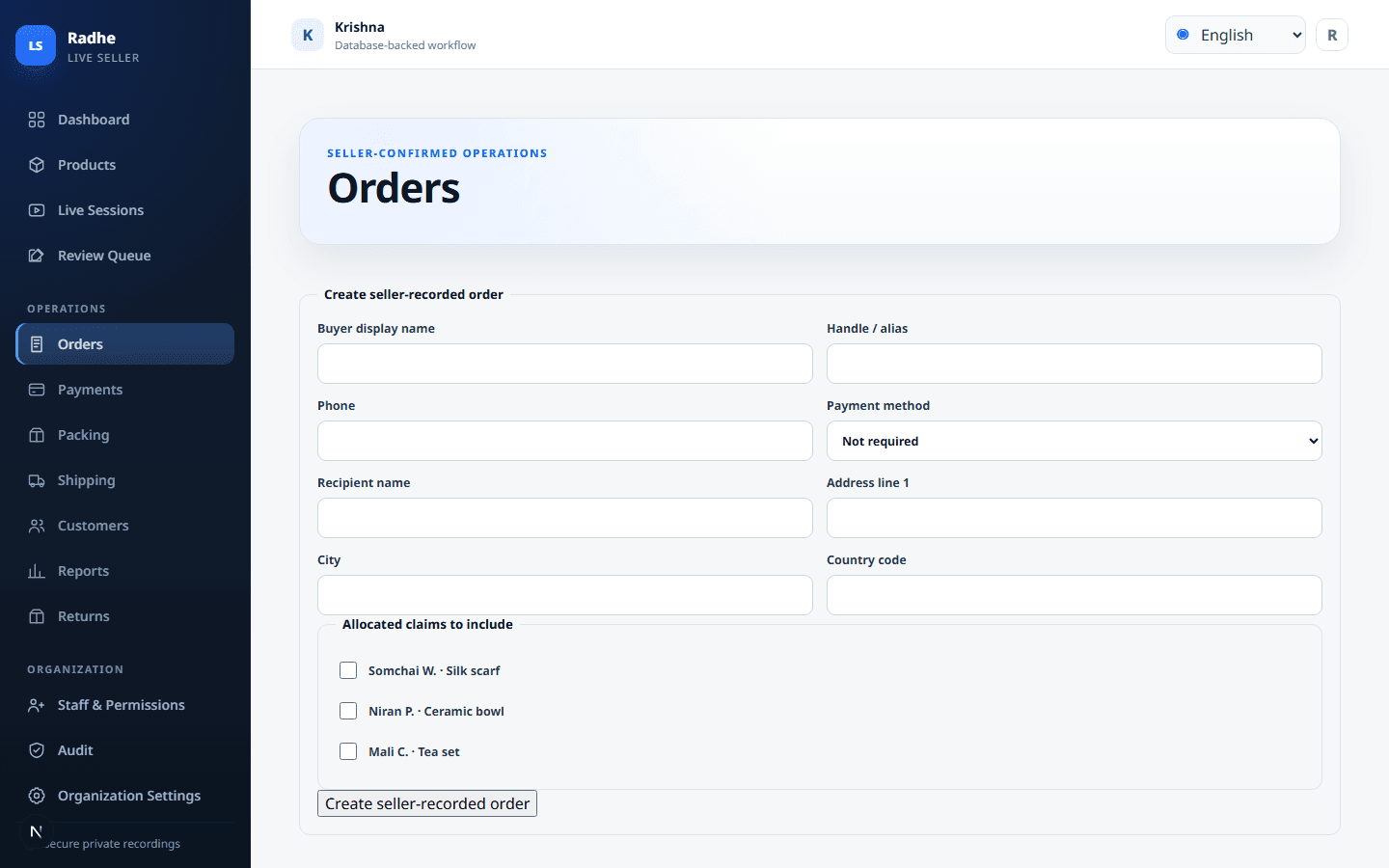The height and width of the screenshot is (868, 1389).
Task: Check the Somchai W. Silk scarf claim
Action: pyautogui.click(x=348, y=670)
